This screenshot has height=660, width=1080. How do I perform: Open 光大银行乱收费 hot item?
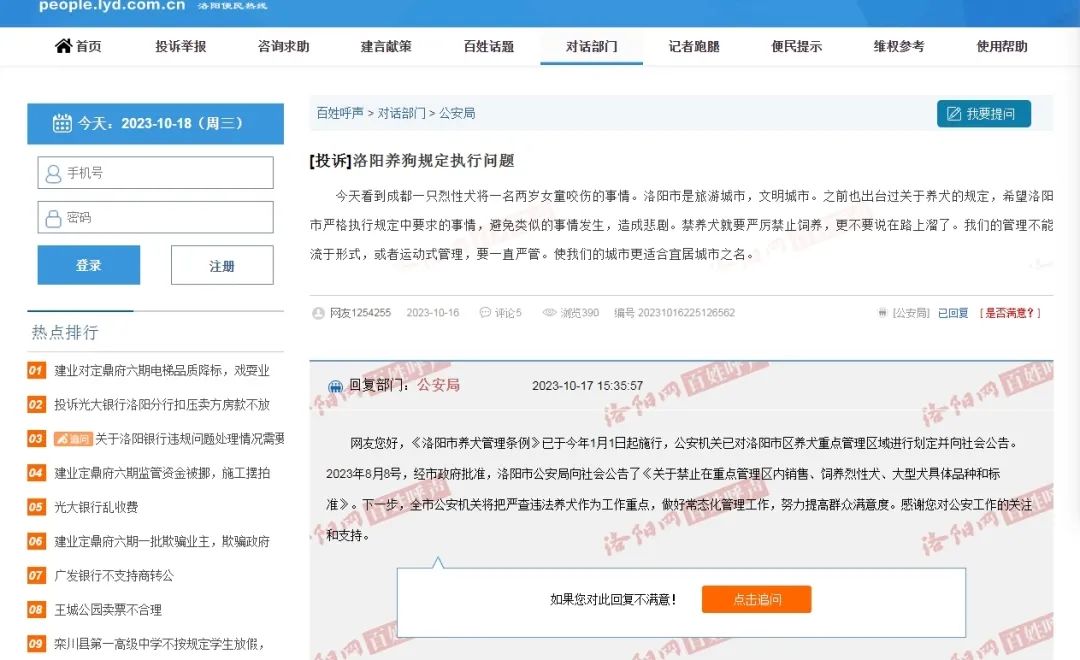(96, 507)
